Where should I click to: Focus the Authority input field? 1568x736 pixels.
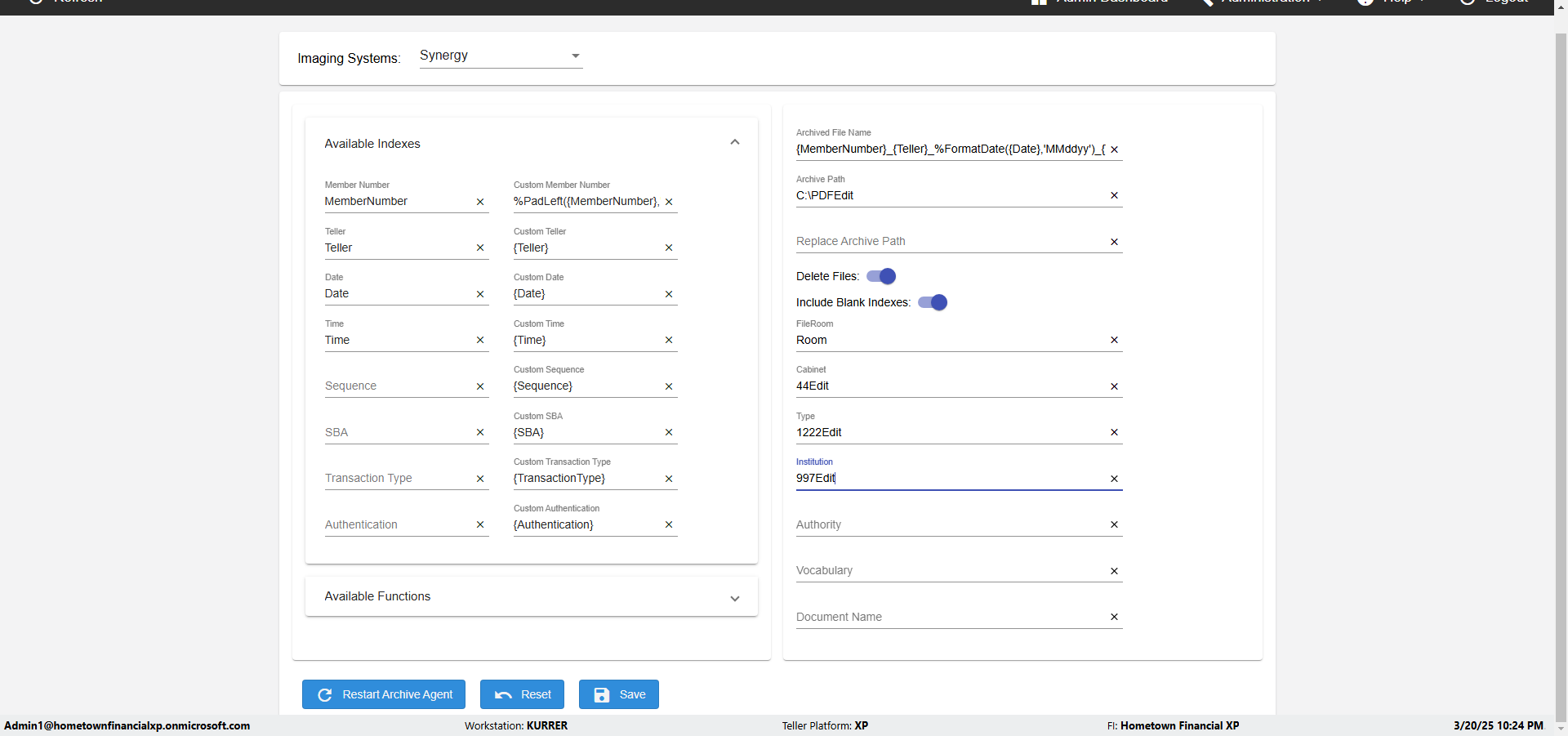coord(947,524)
